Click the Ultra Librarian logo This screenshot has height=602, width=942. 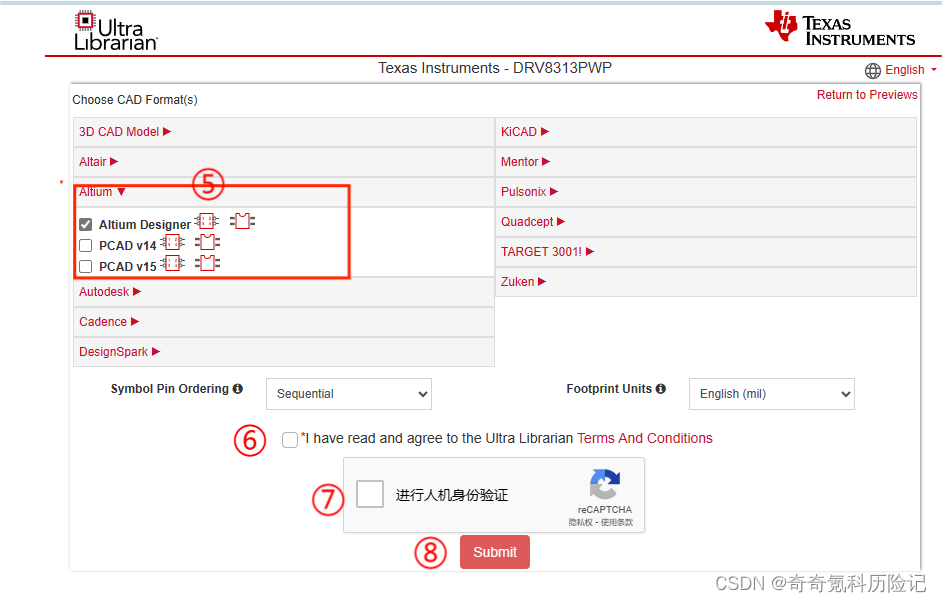(116, 31)
